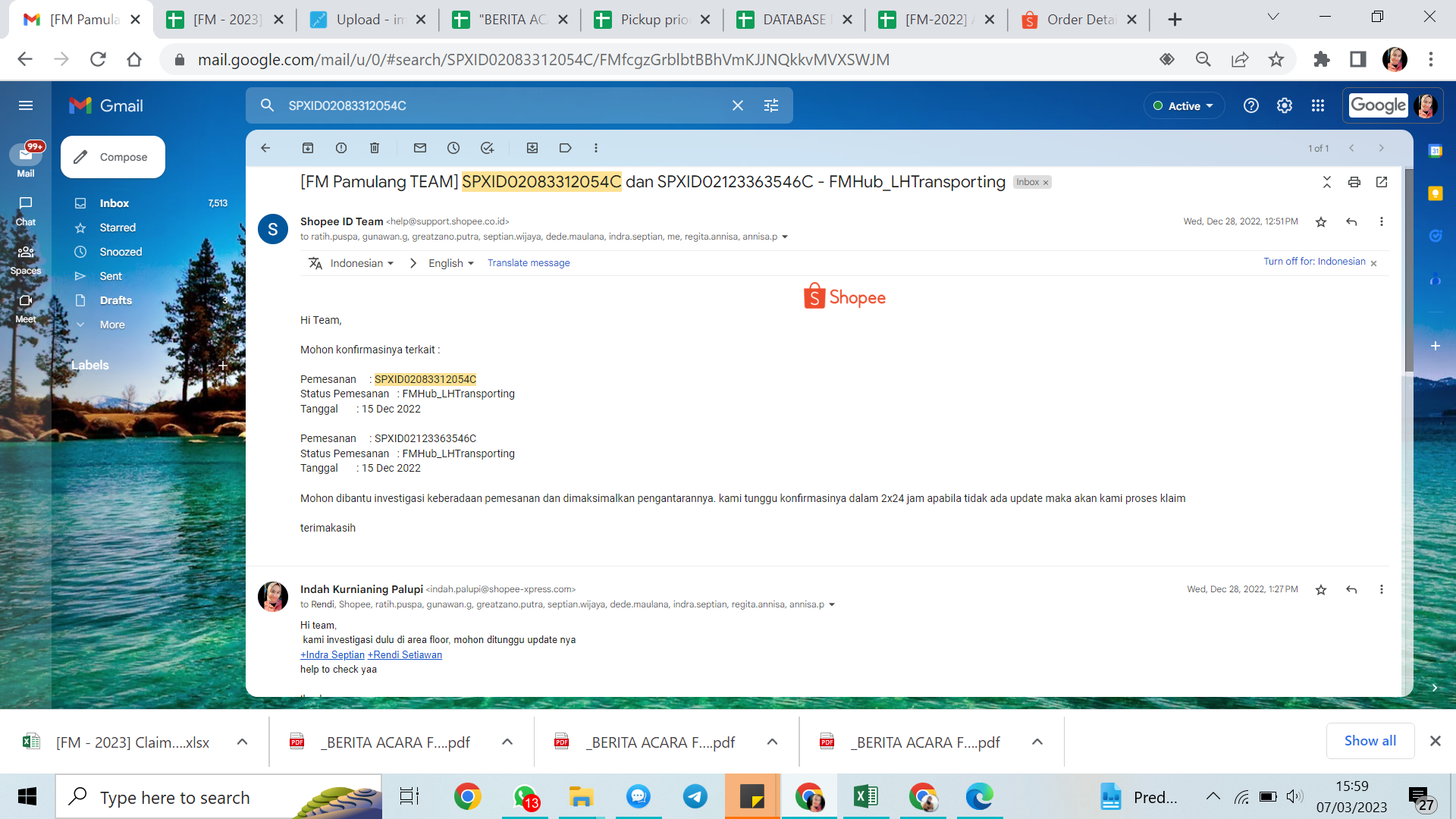Image resolution: width=1456 pixels, height=819 pixels.
Task: Open the Google apps grid
Action: coord(1318,105)
